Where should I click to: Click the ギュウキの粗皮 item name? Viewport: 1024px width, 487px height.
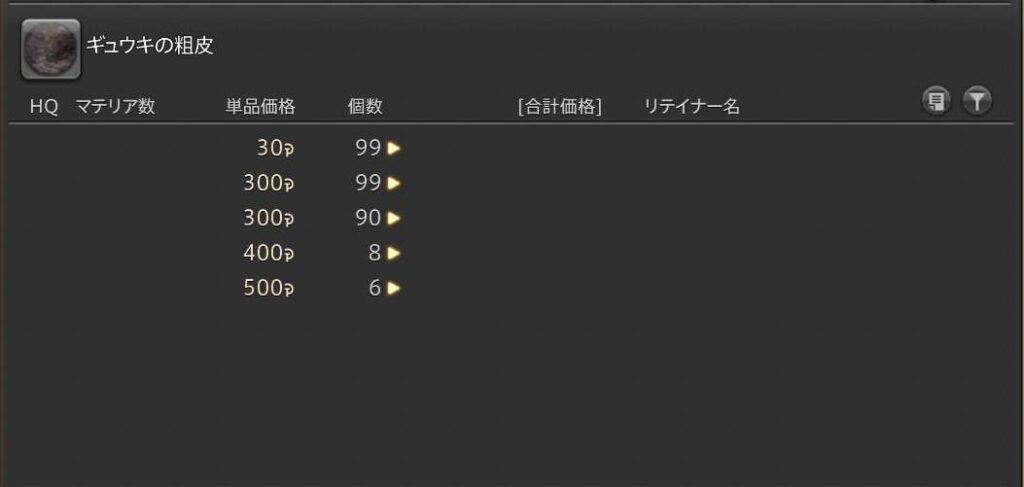(x=150, y=46)
